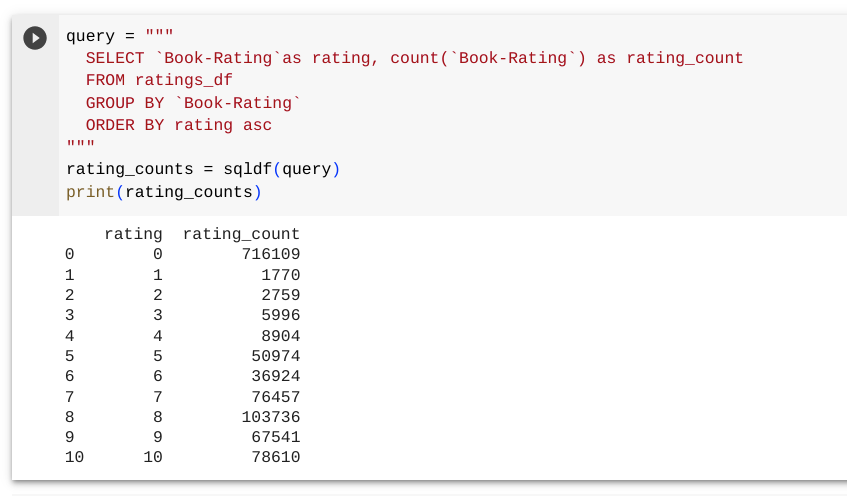Select the 716109 count value in output
The width and height of the screenshot is (847, 496).
pos(270,255)
